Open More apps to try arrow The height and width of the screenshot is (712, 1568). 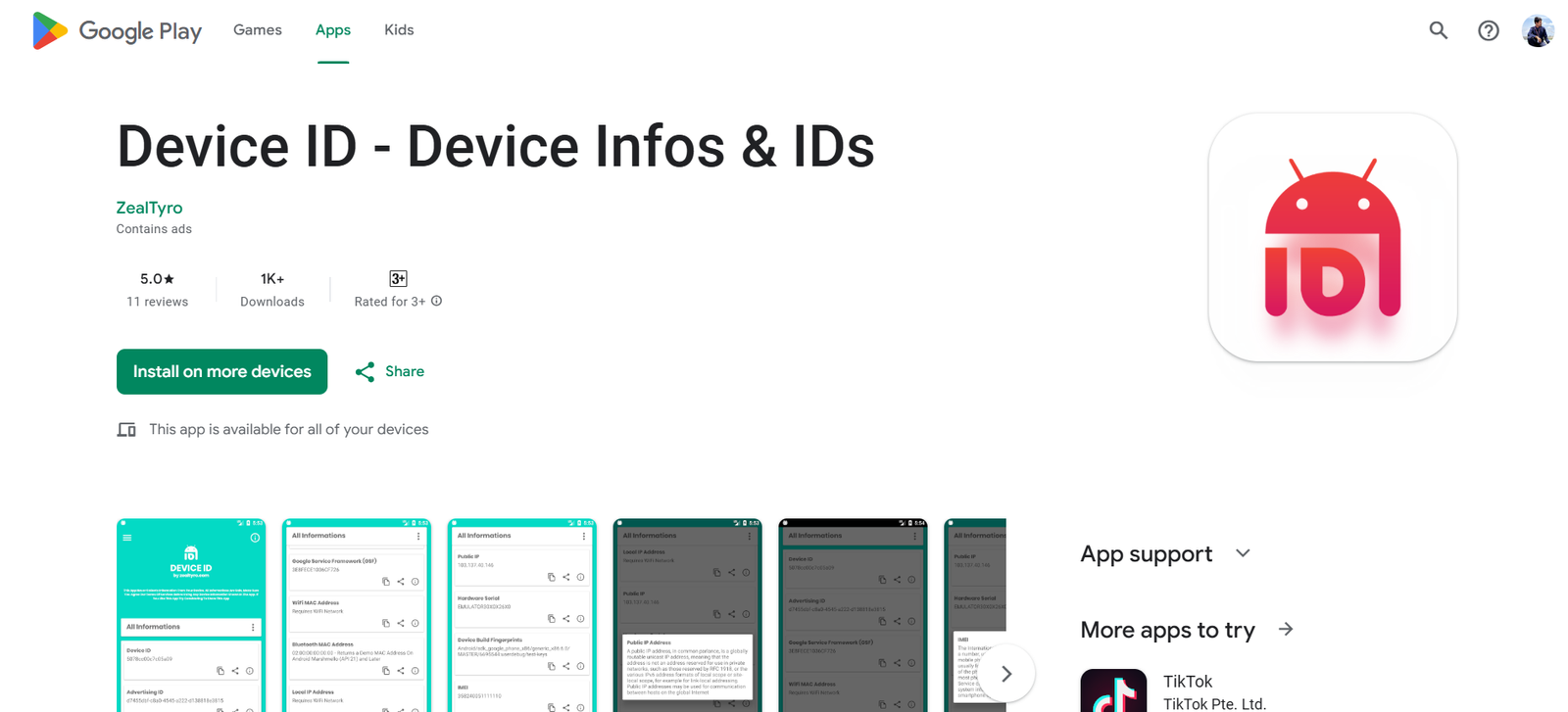tap(1286, 630)
